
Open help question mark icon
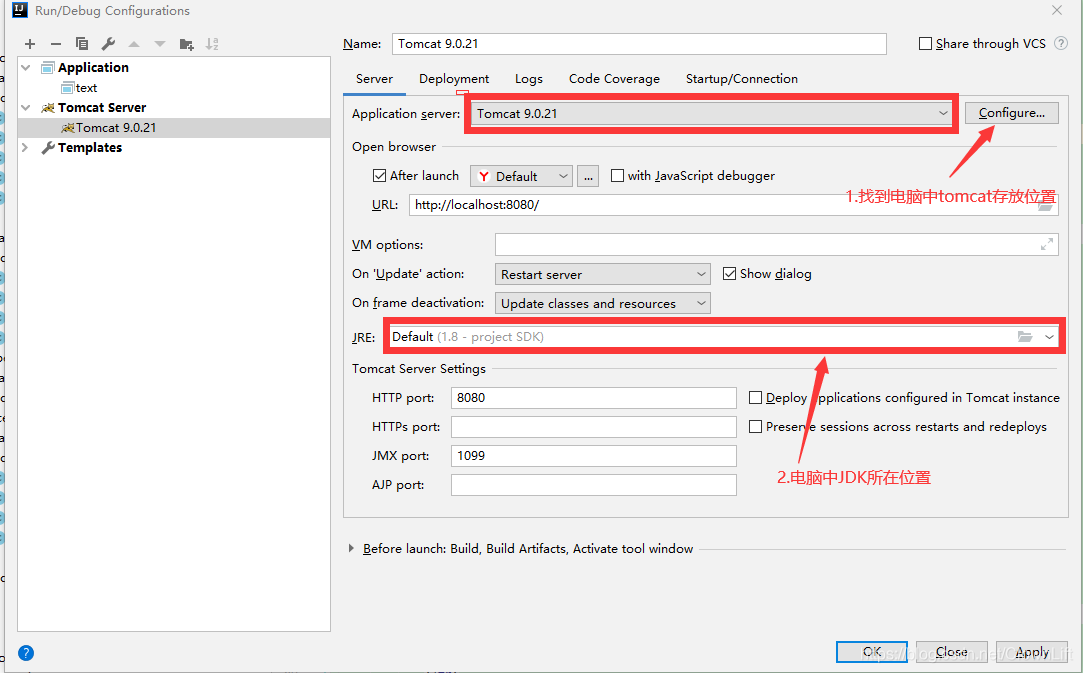pyautogui.click(x=26, y=653)
